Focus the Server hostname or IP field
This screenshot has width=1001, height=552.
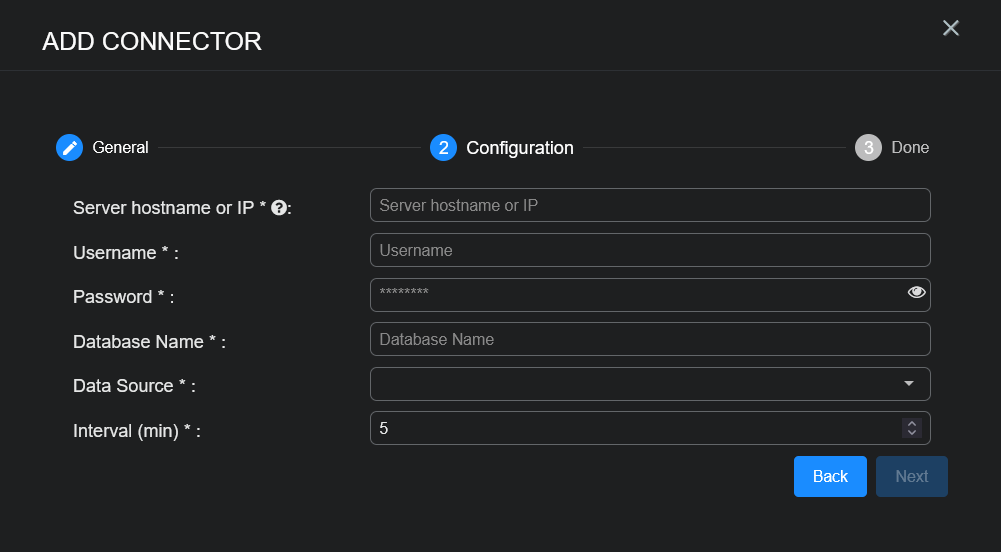[x=650, y=205]
